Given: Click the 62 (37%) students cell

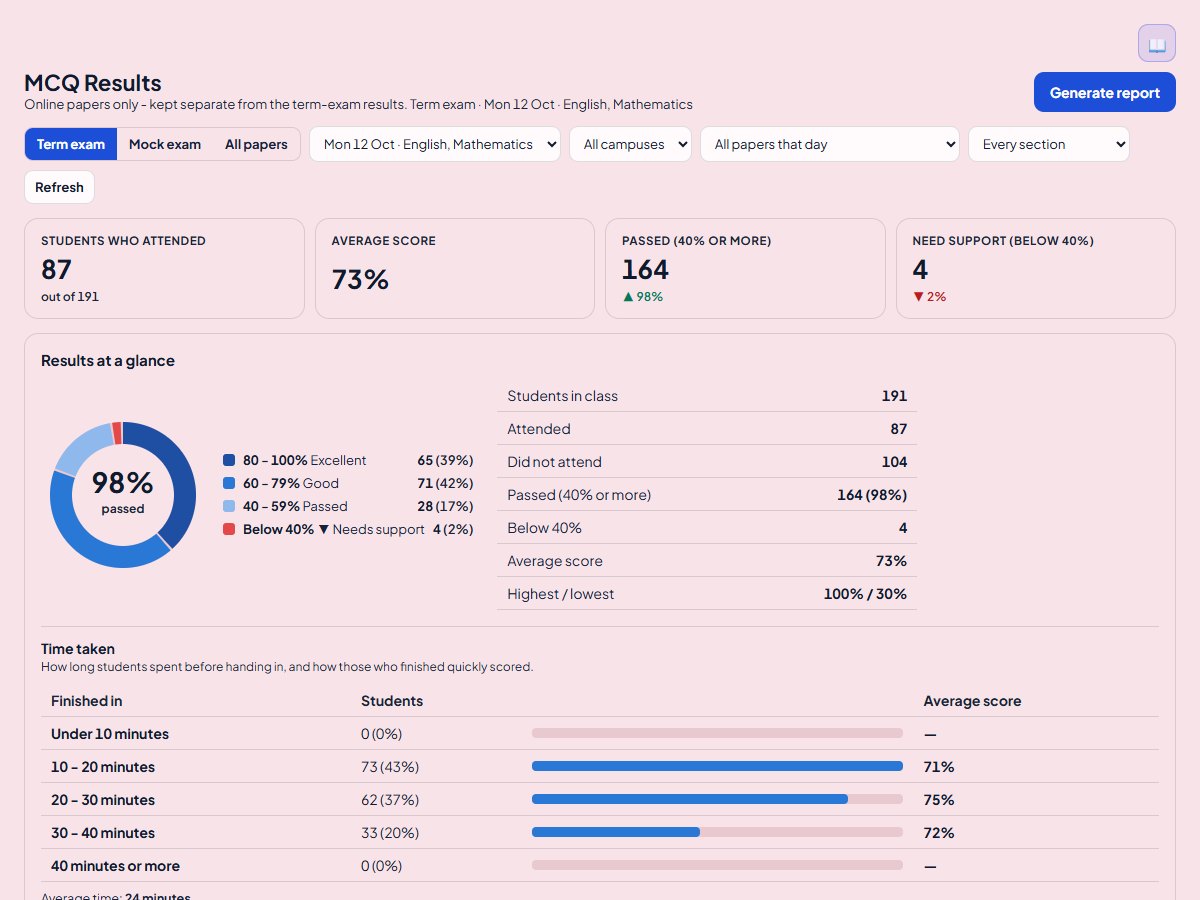Looking at the screenshot, I should 390,800.
